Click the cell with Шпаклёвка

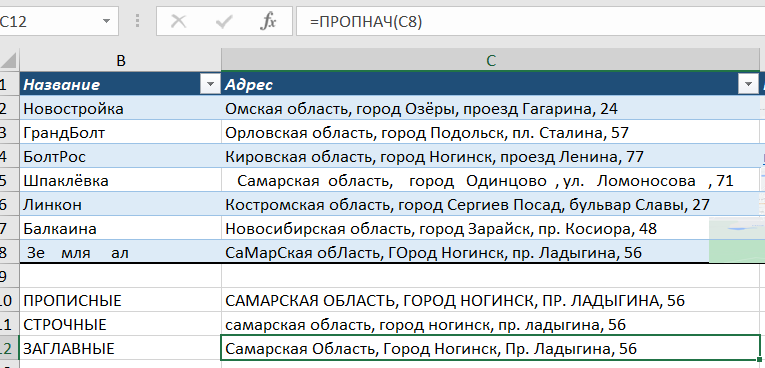(x=121, y=181)
